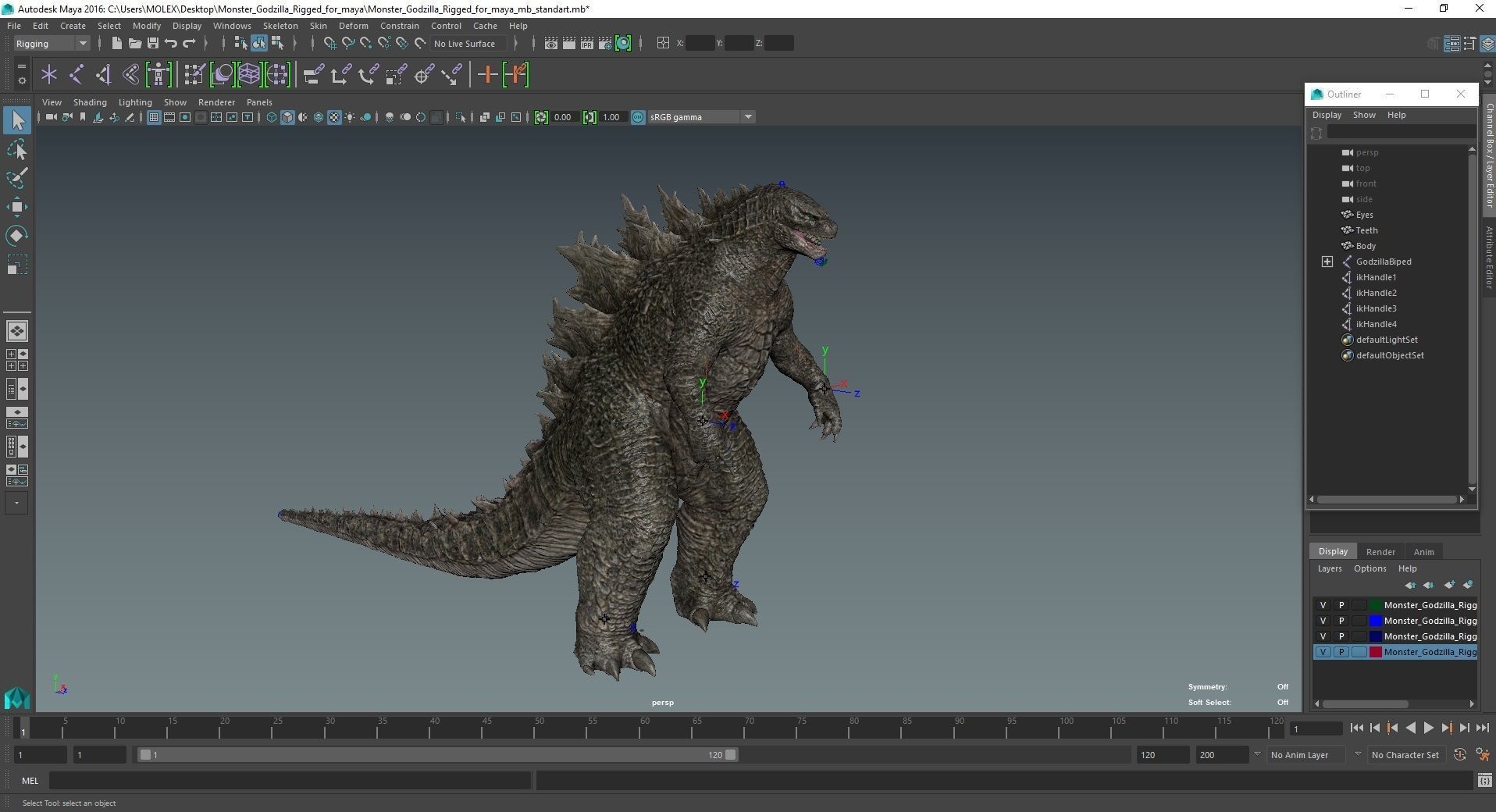Screen dimensions: 1496x812
Task: Click the red layer color swatch
Action: [1376, 652]
